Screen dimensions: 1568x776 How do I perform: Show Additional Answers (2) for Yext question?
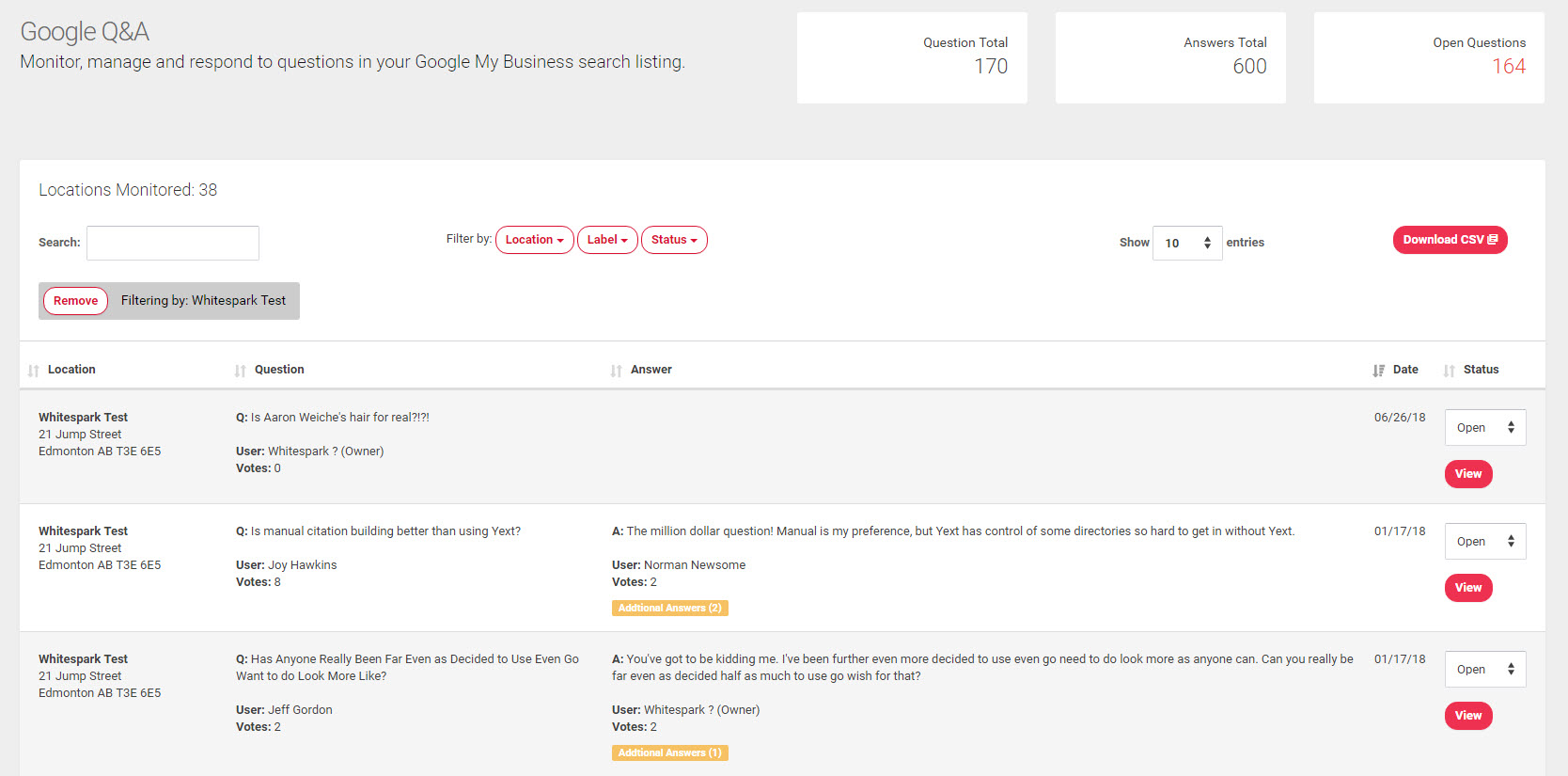[x=669, y=609]
